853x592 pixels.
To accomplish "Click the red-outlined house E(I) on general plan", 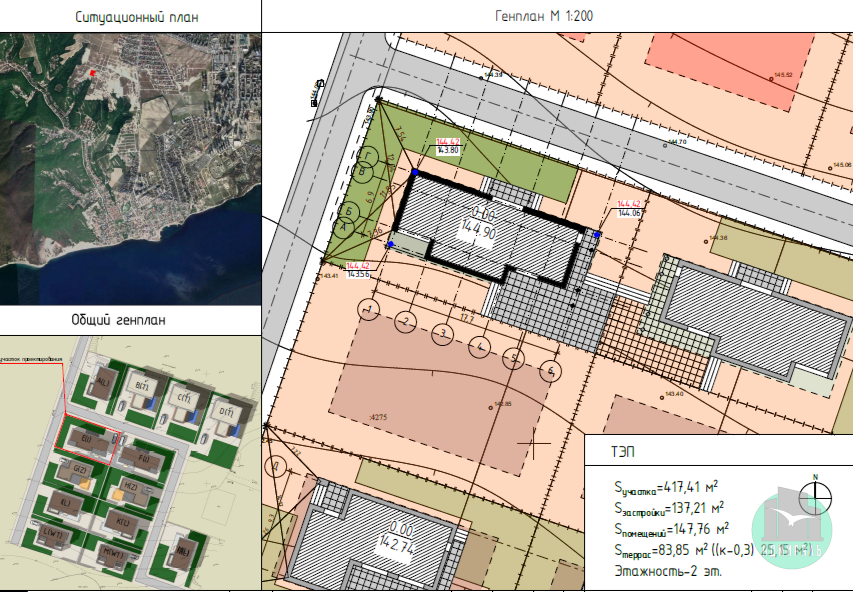I will click(89, 439).
